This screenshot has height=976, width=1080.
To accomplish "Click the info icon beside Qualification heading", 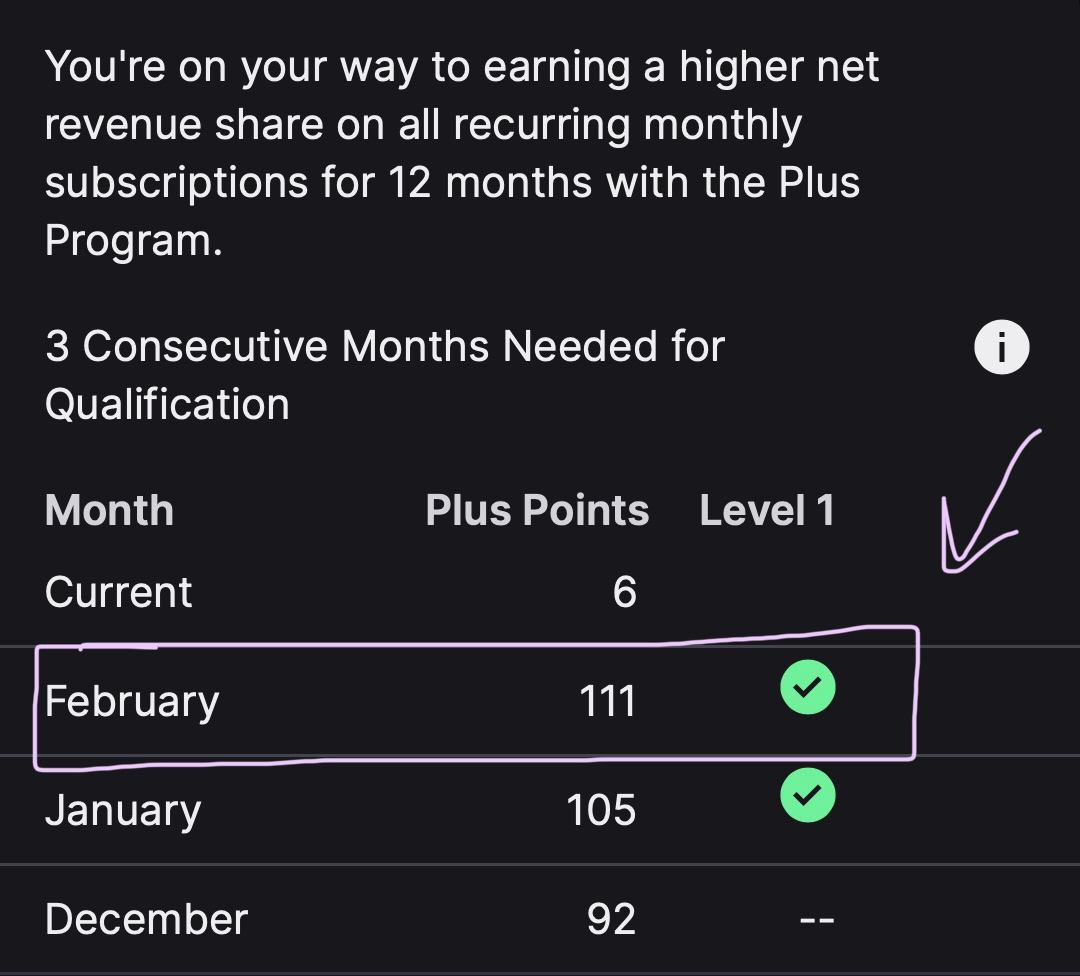I will [x=1001, y=348].
